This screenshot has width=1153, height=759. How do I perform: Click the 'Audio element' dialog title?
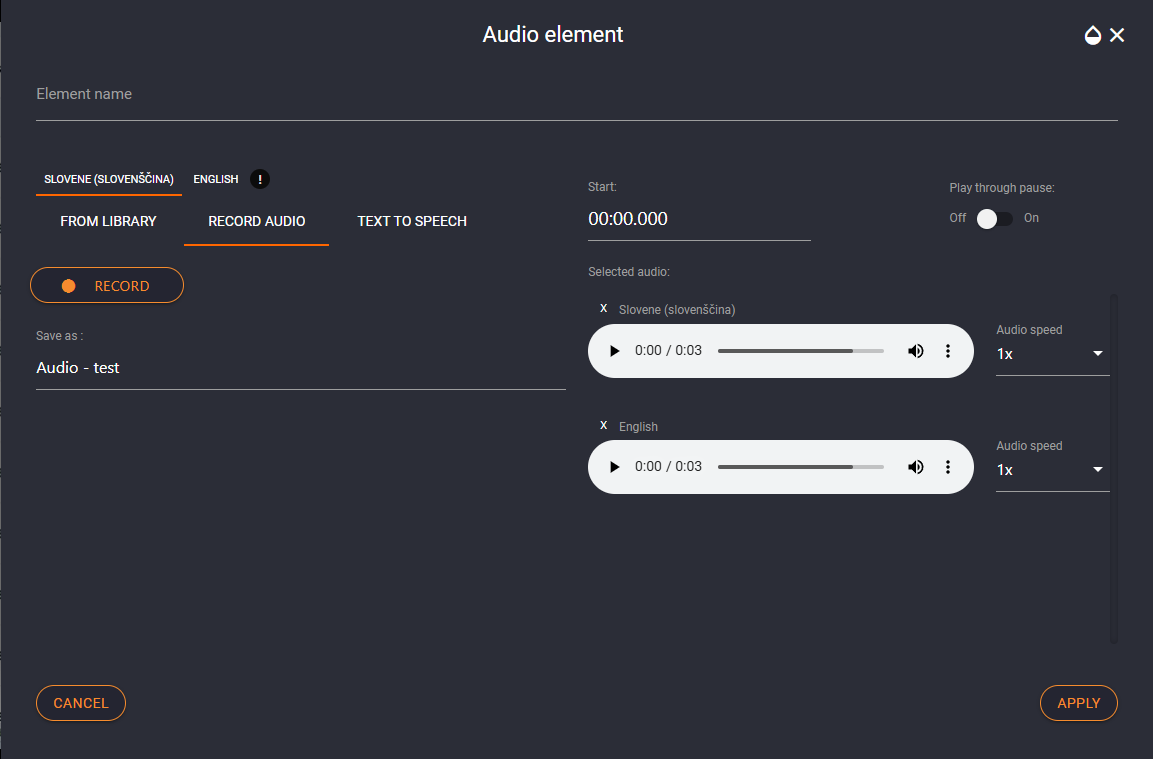pos(553,35)
